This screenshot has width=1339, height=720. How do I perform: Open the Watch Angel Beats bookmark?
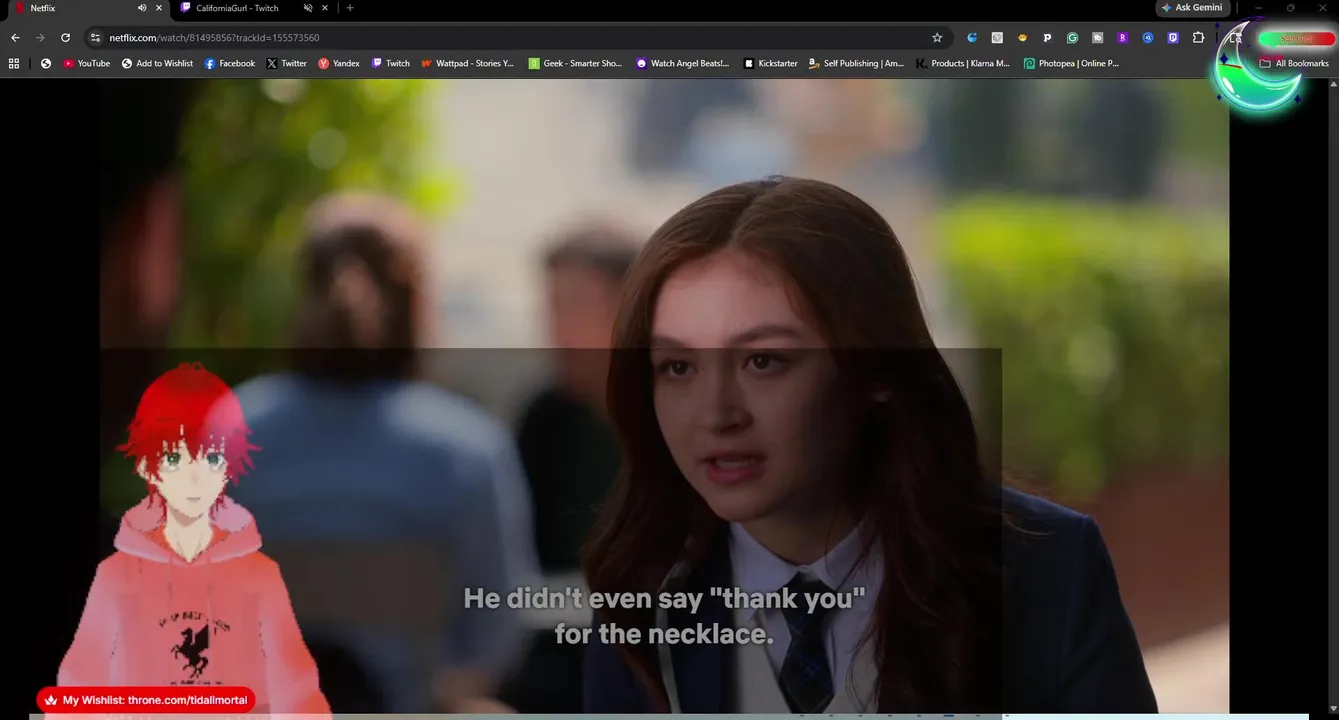pyautogui.click(x=683, y=63)
